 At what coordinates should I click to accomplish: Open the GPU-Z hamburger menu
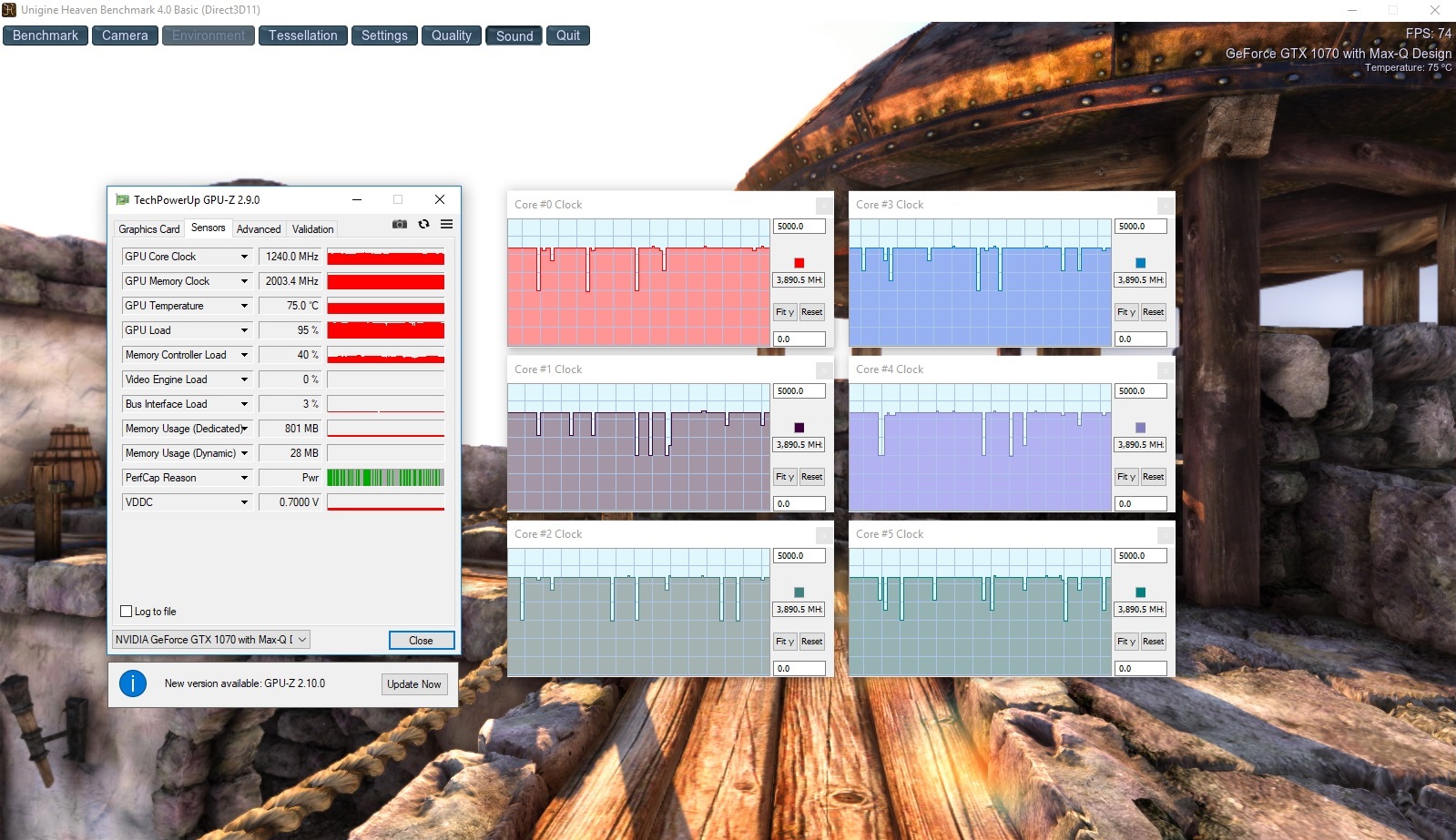tap(446, 224)
